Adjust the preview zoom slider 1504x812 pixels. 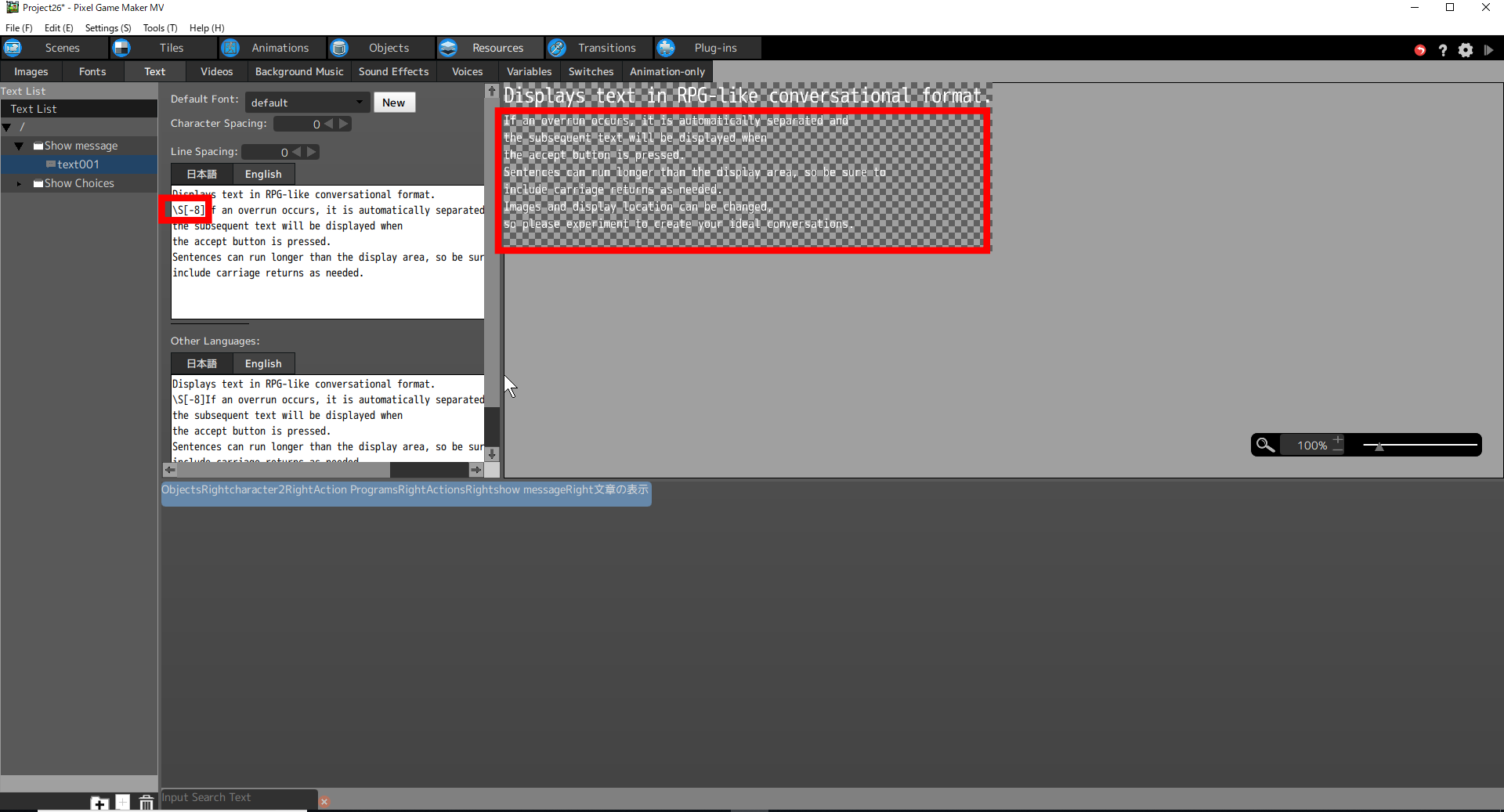pos(1379,446)
